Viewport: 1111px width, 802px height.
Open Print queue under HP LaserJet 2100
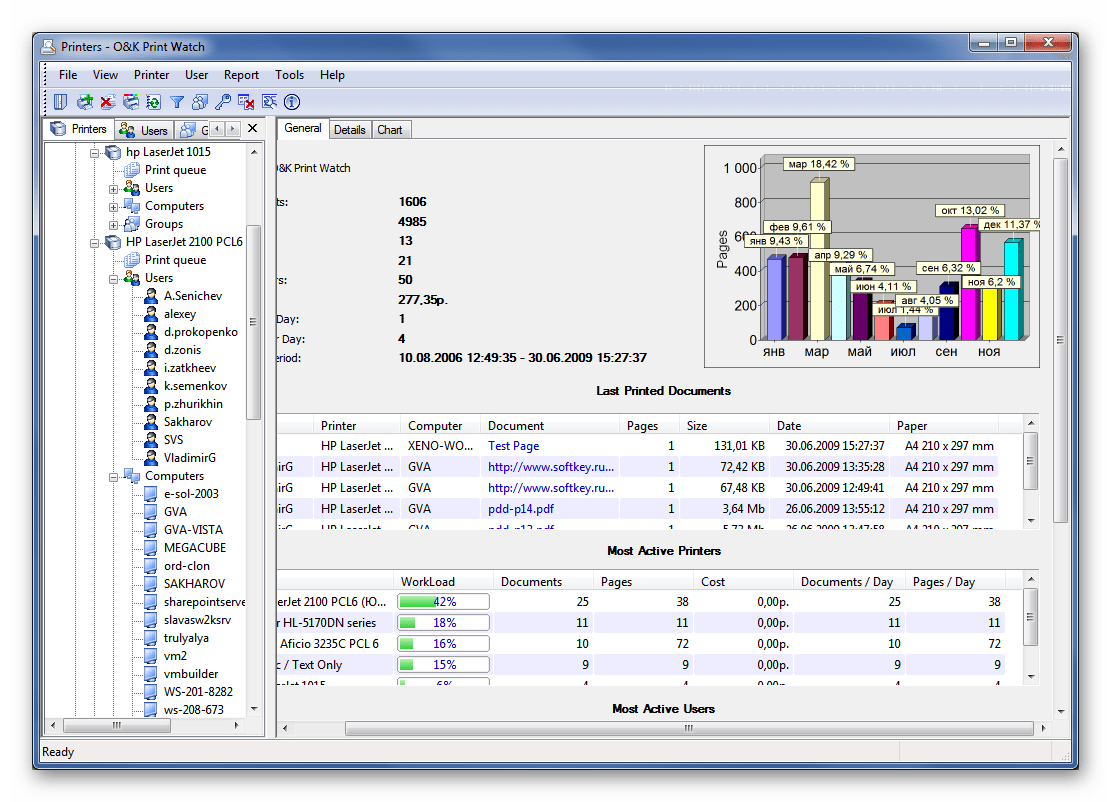(175, 260)
